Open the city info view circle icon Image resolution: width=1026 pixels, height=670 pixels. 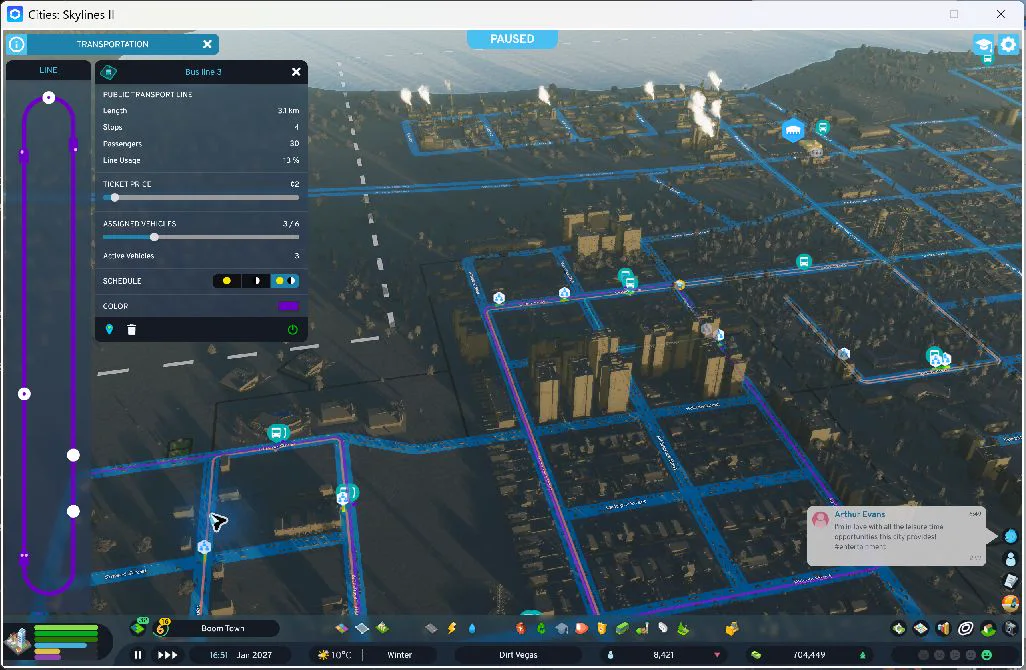point(16,44)
